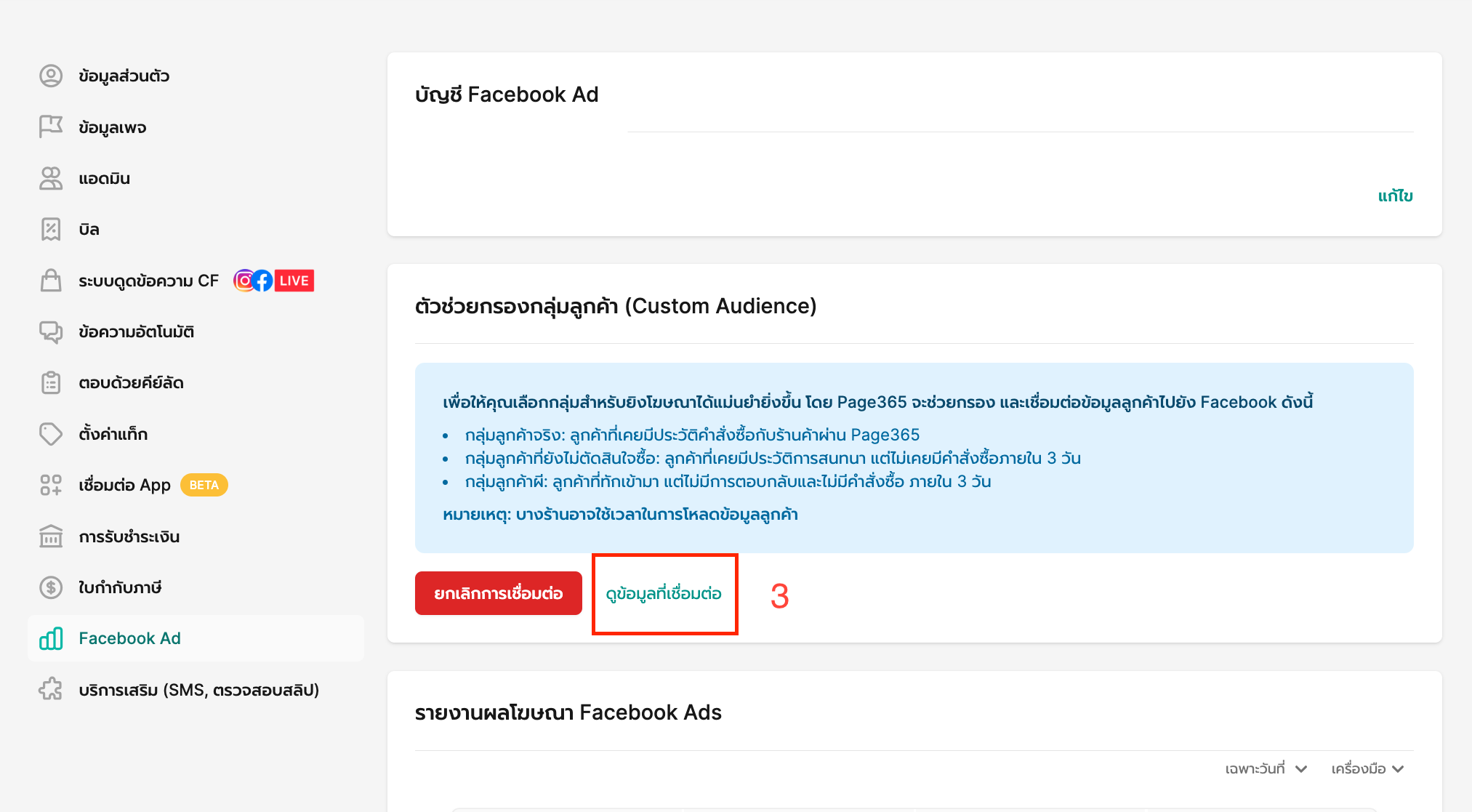Click the puzzle icon for บริการเสริม
1472x812 pixels.
coord(51,689)
